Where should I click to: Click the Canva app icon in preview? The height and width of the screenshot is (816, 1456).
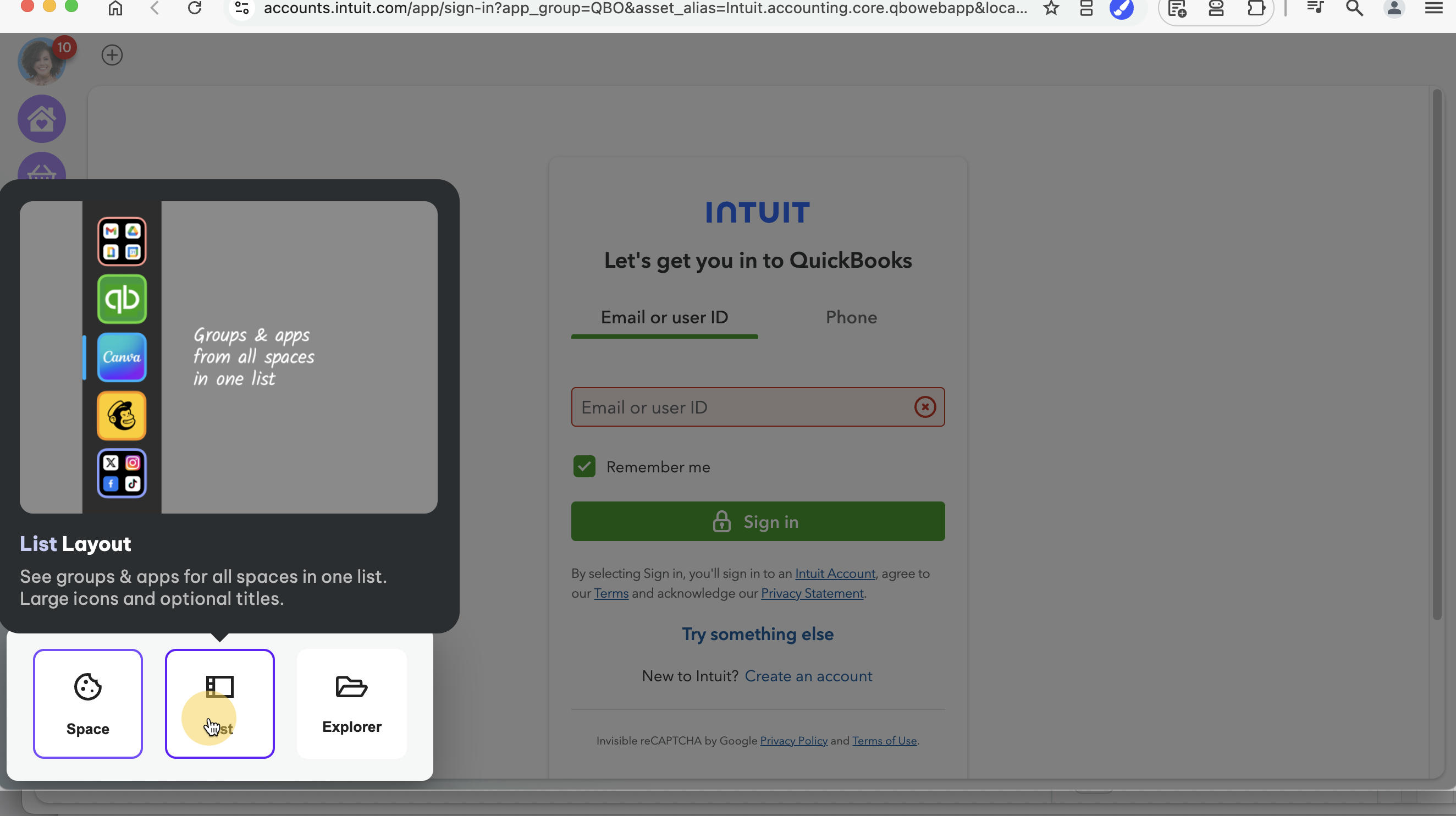click(122, 357)
